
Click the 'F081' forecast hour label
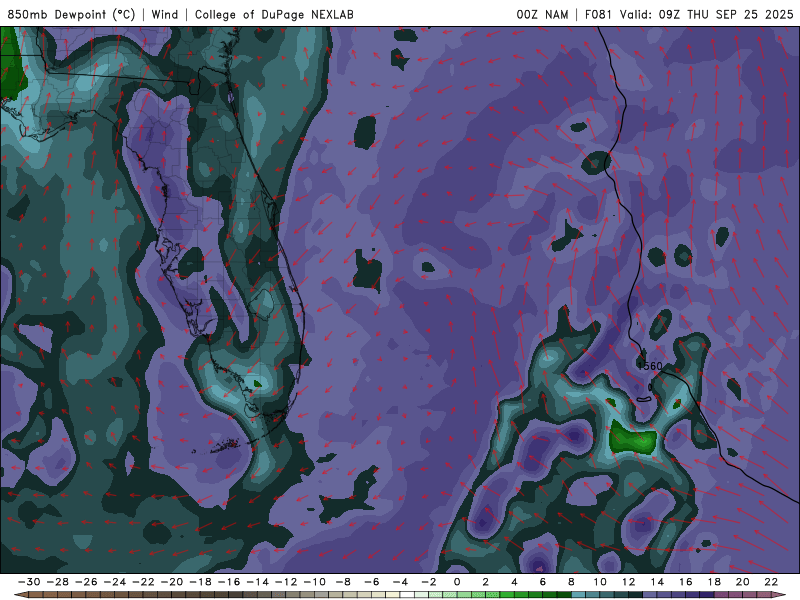(598, 15)
